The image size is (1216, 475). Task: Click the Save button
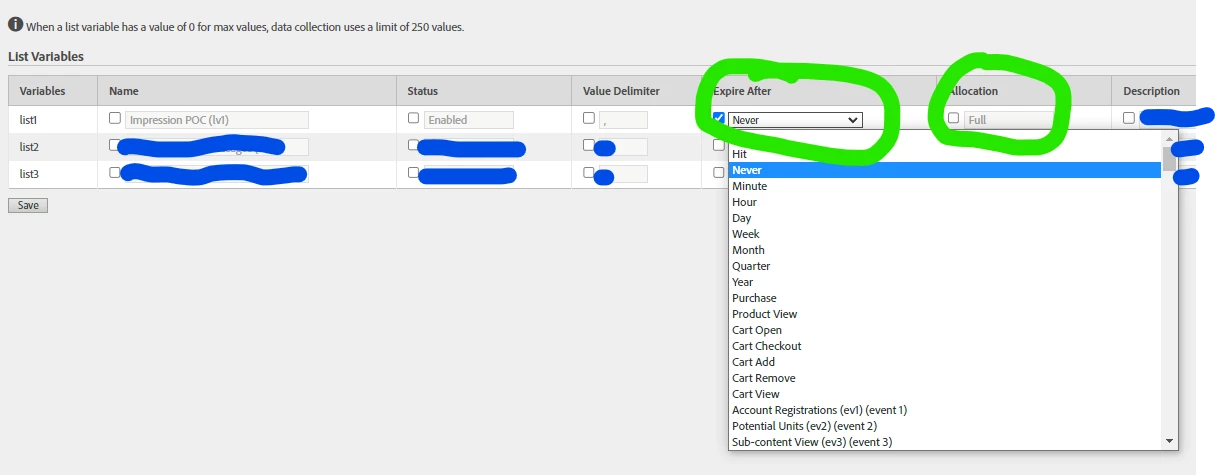(28, 205)
